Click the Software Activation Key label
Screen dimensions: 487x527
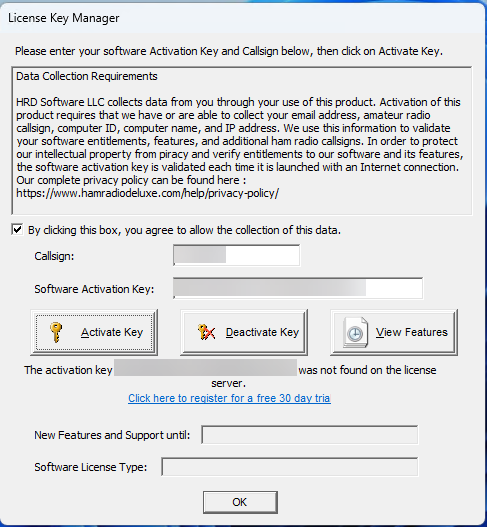click(x=94, y=289)
